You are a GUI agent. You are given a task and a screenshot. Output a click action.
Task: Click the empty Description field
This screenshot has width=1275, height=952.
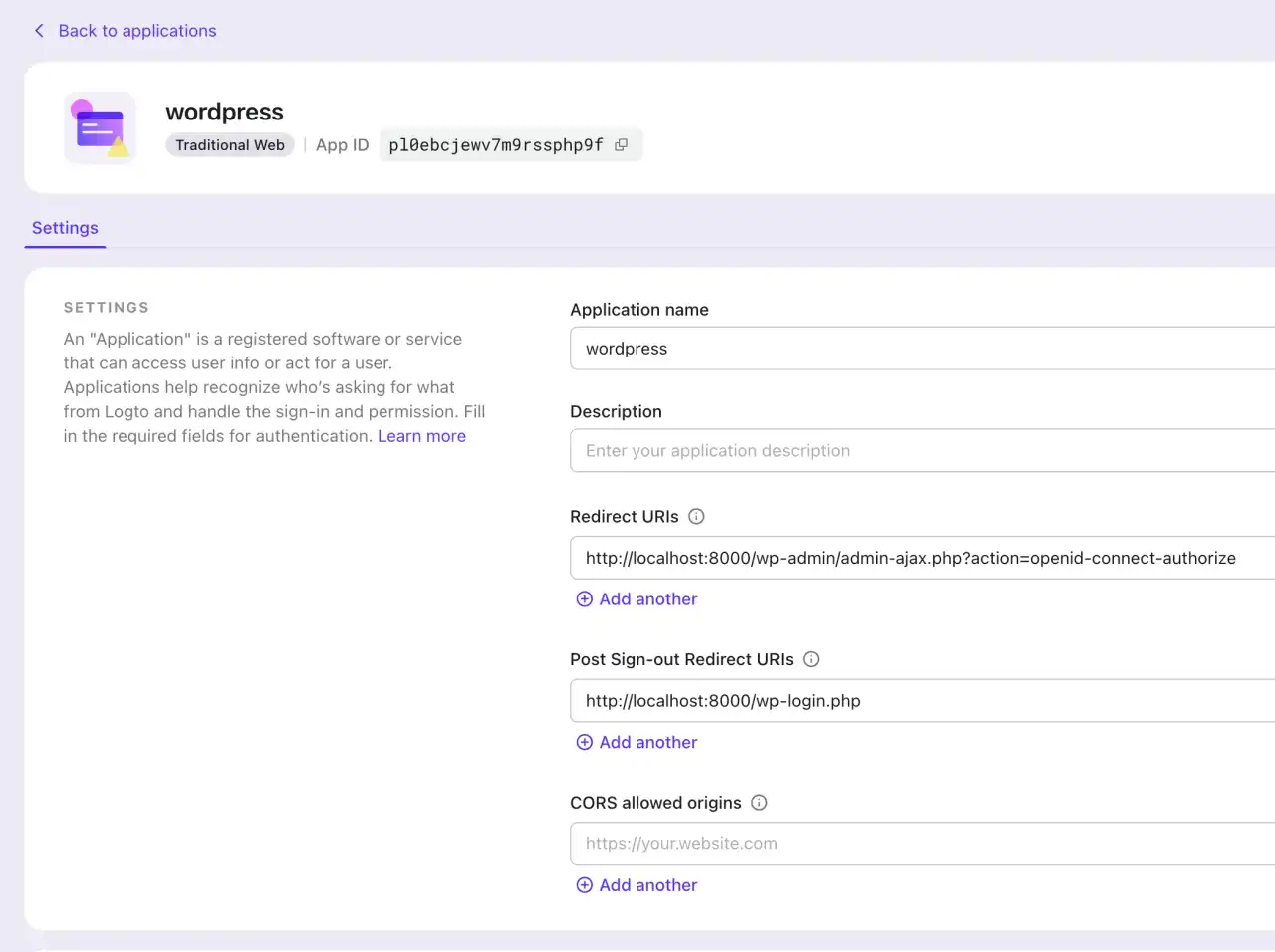click(x=896, y=450)
